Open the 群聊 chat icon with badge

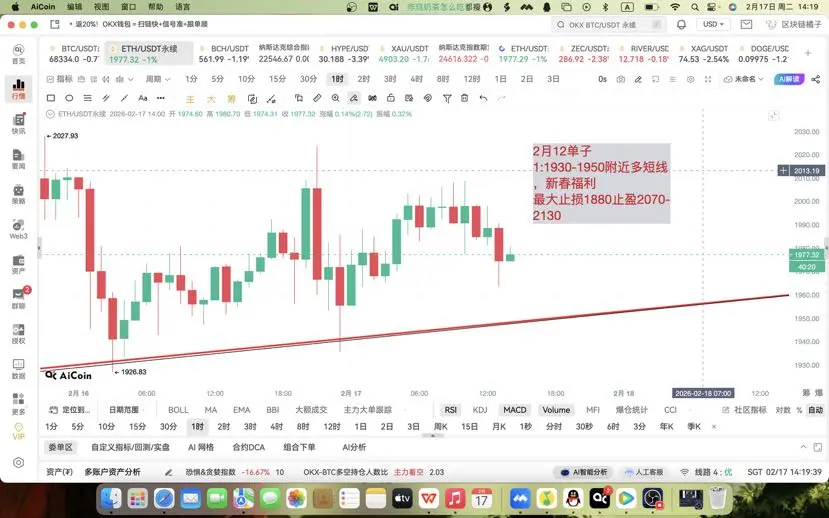point(19,299)
